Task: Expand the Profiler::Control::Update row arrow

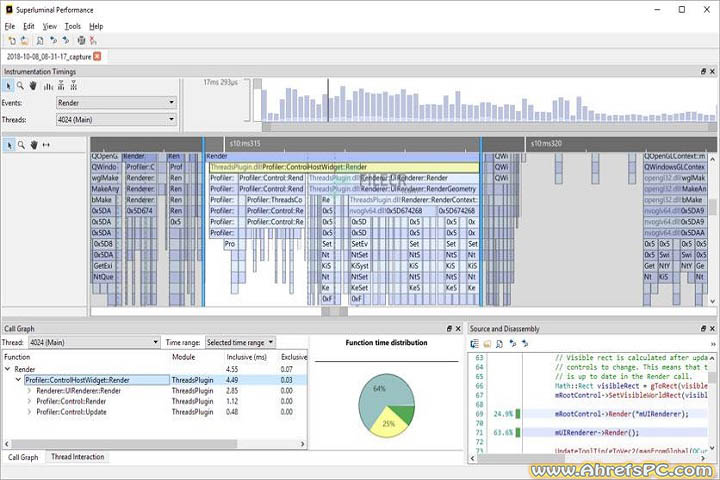Action: (x=29, y=412)
